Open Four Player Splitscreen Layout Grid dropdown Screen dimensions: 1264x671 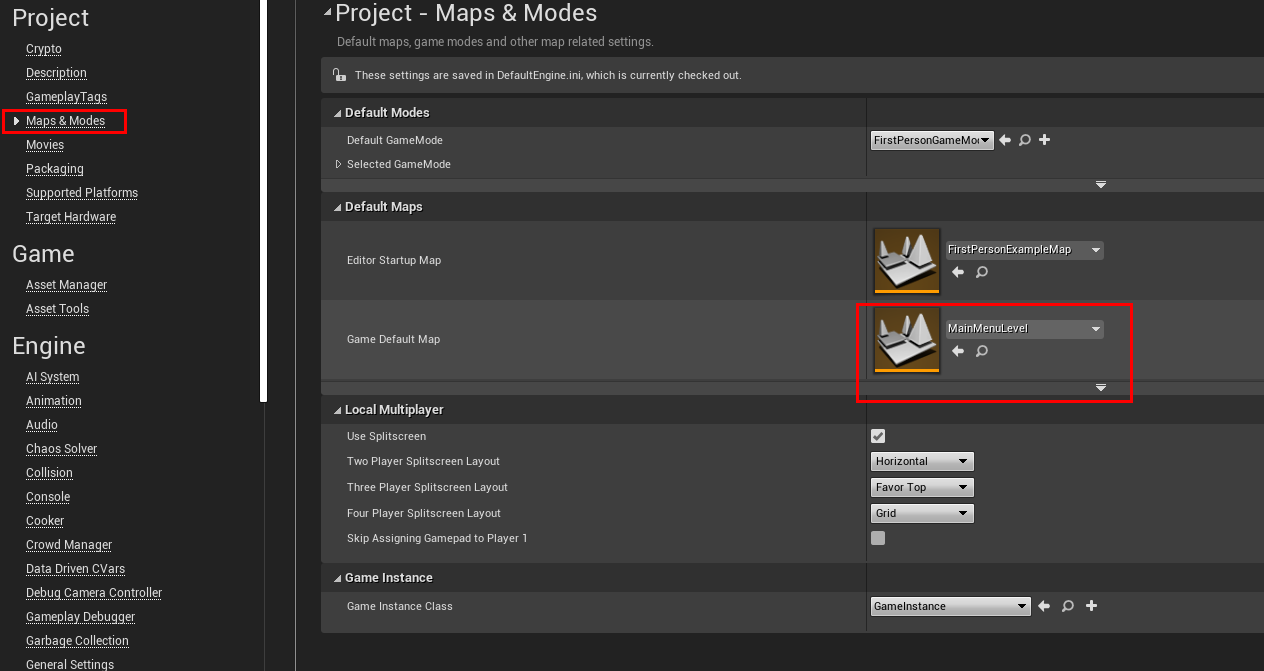click(922, 514)
